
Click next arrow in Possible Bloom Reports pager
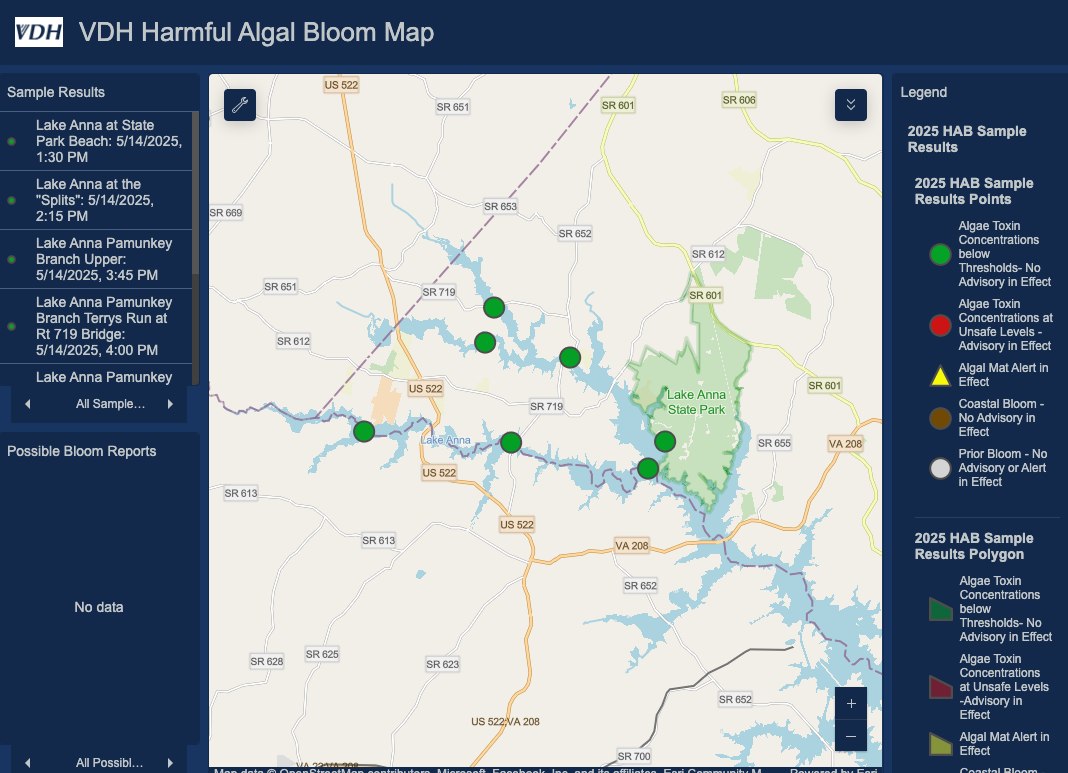(170, 763)
